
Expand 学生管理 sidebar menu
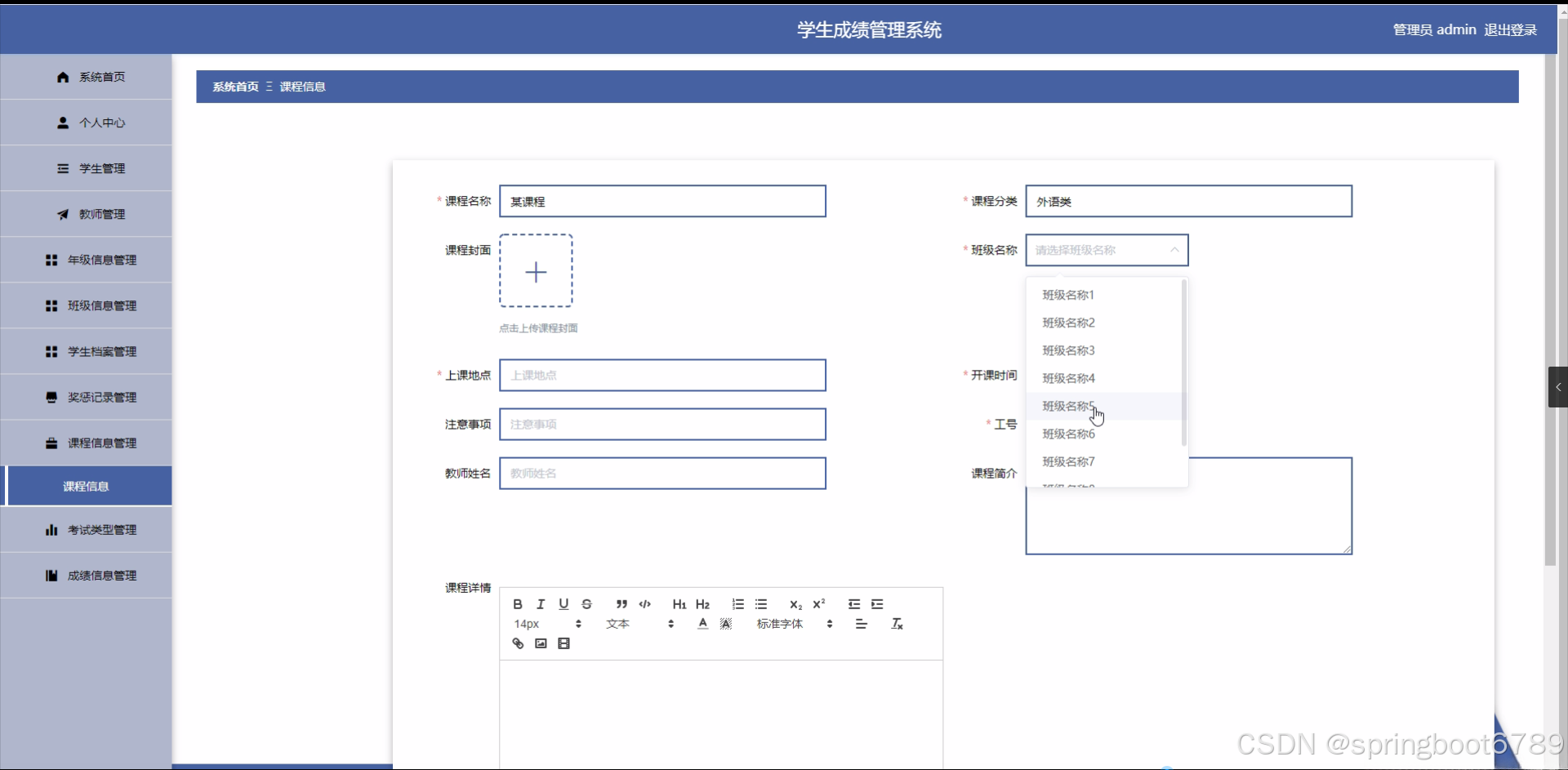[x=86, y=168]
